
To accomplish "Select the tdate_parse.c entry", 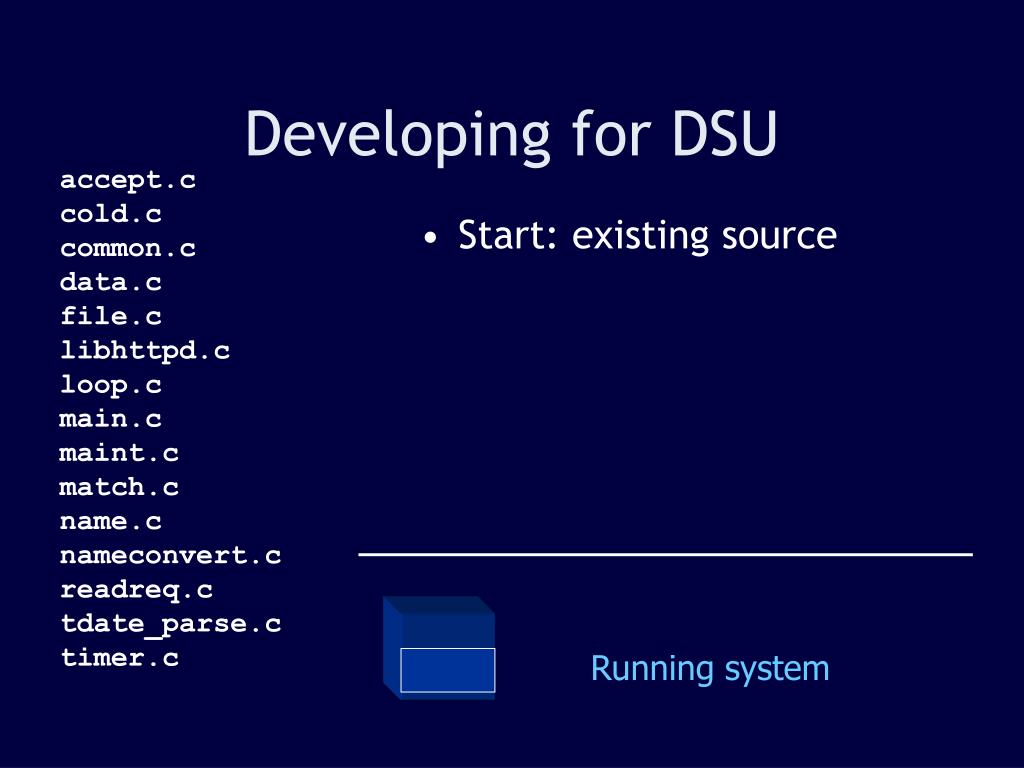I will tap(170, 624).
